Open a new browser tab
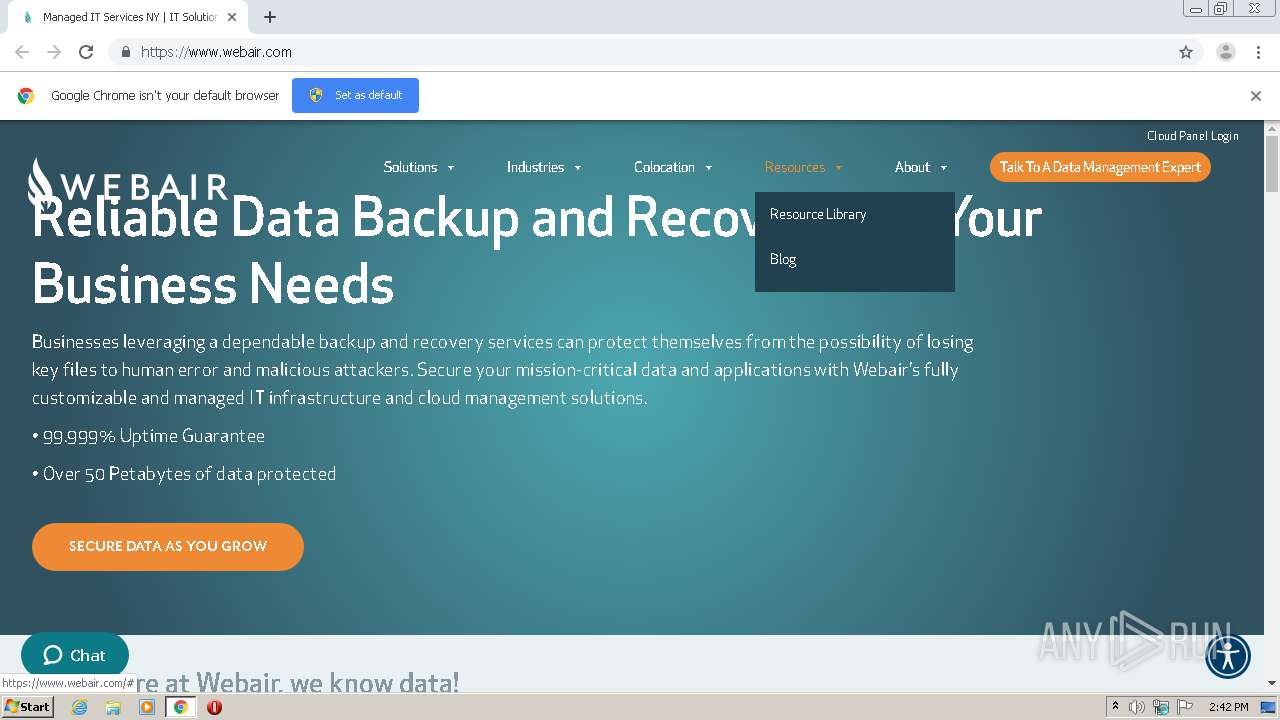This screenshot has width=1280, height=720. tap(270, 17)
